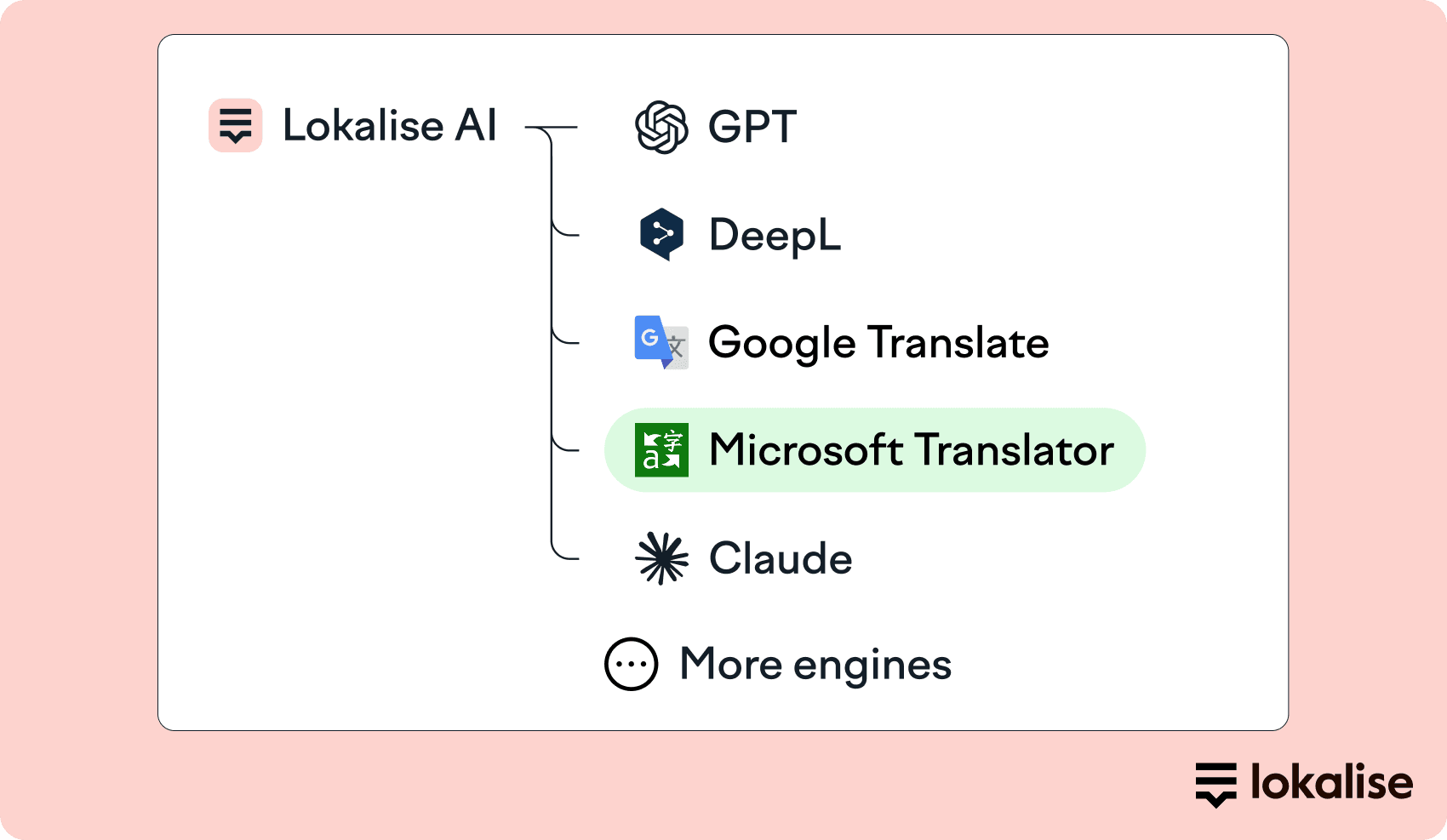This screenshot has height=840, width=1447.
Task: Choose the Claude engine label
Action: [x=781, y=558]
